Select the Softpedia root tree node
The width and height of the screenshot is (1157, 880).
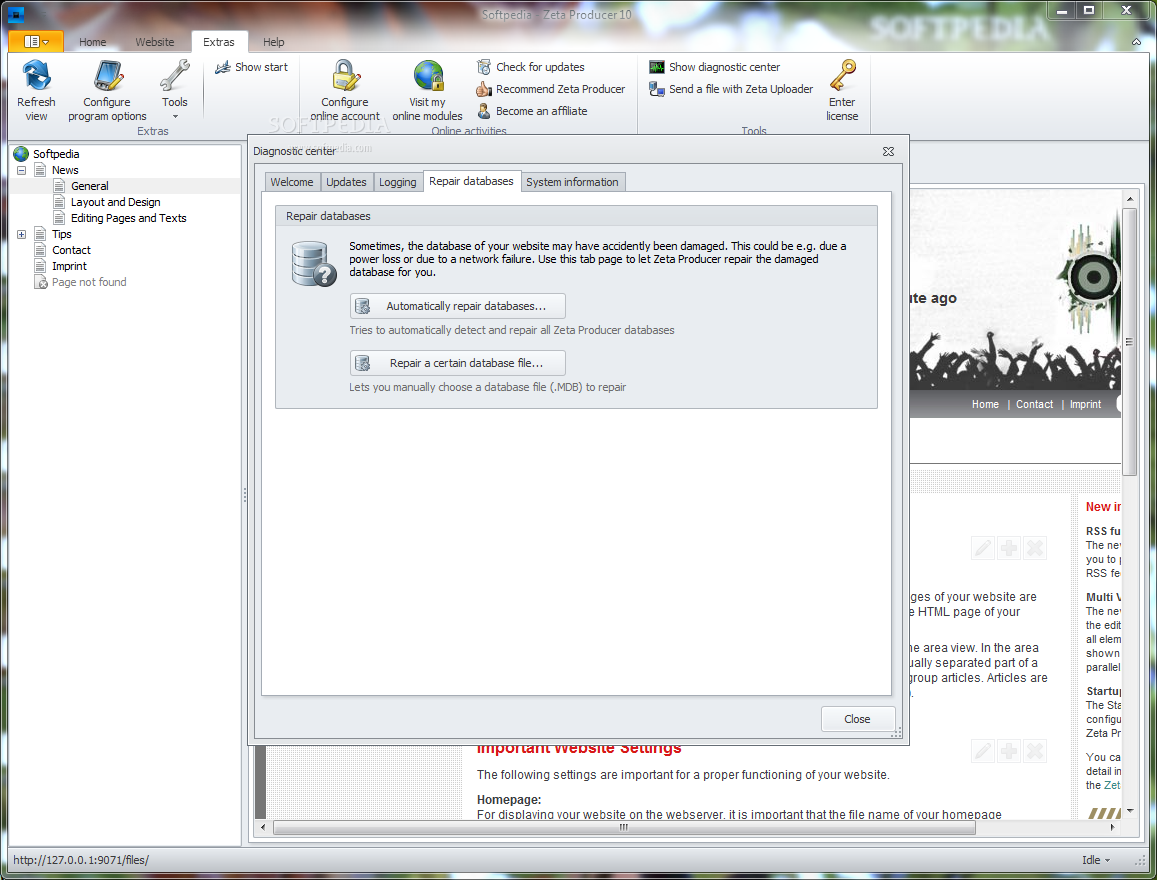(55, 154)
